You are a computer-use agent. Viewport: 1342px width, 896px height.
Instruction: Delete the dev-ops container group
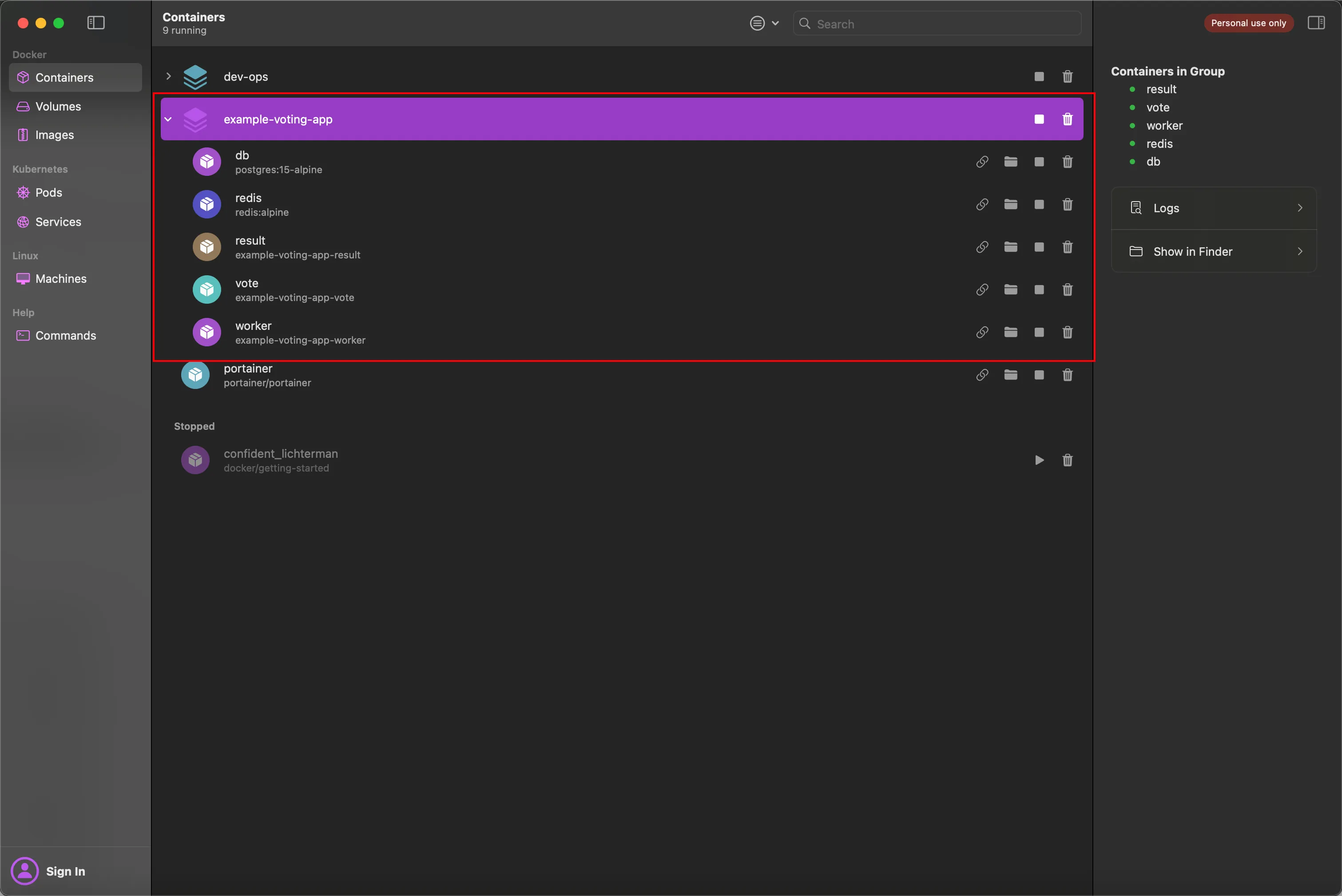pyautogui.click(x=1067, y=76)
